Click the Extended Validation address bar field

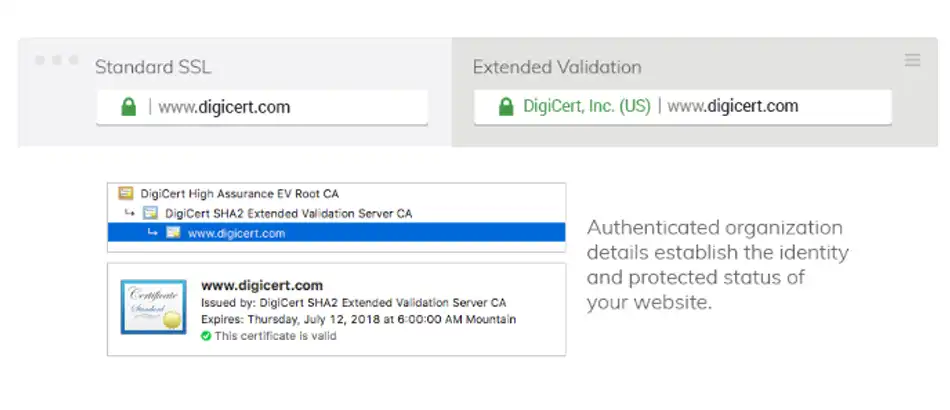(683, 107)
